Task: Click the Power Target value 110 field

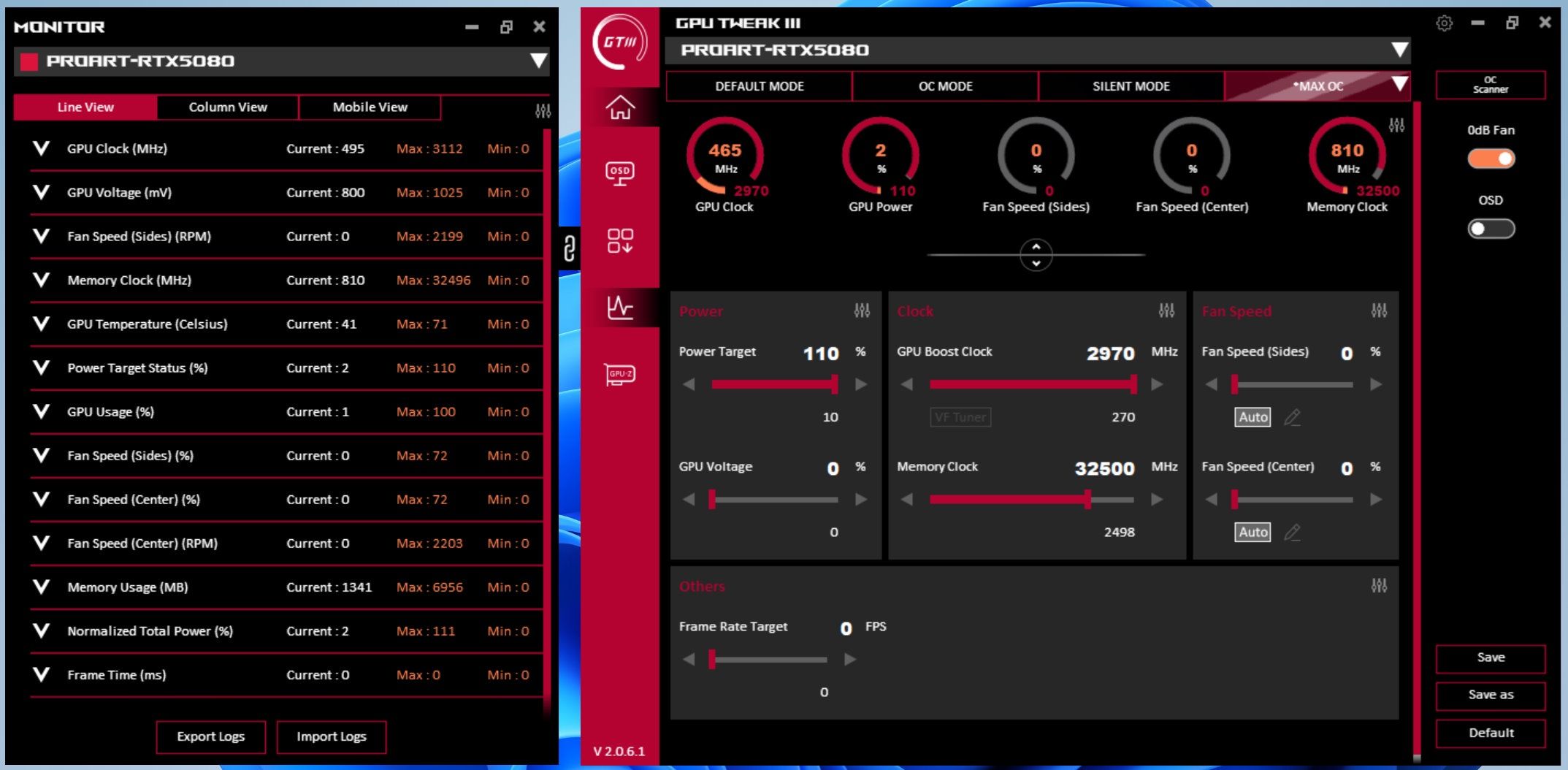Action: (821, 354)
